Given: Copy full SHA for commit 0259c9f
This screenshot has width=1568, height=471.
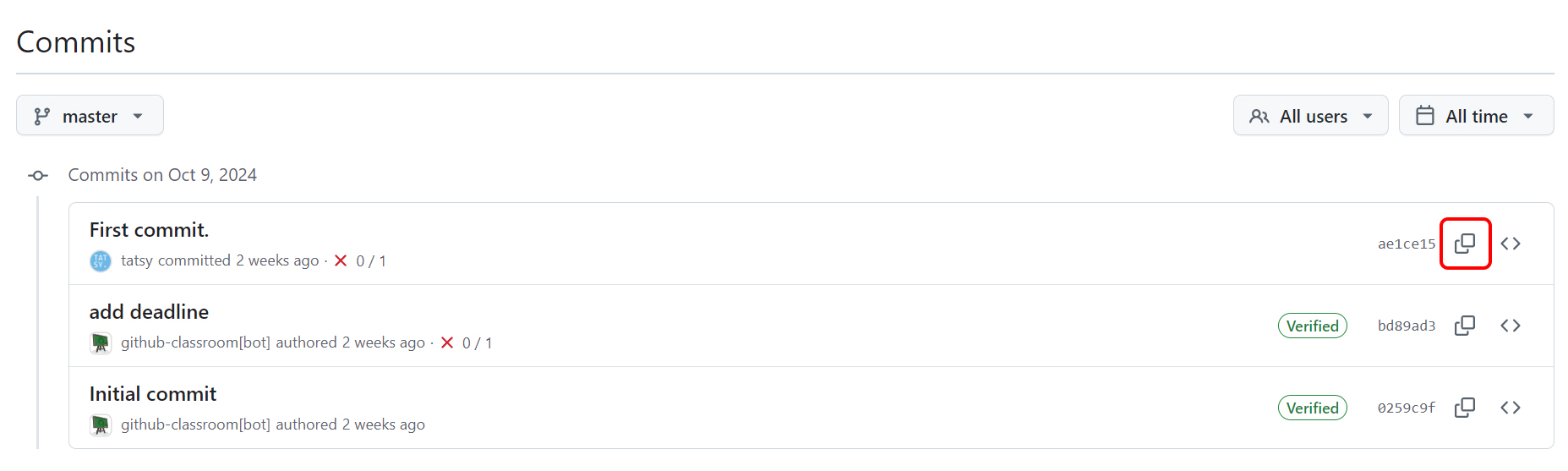Looking at the screenshot, I should [1465, 408].
